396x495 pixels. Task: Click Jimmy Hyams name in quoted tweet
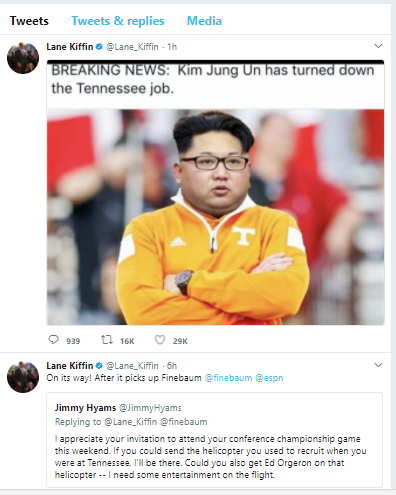(x=85, y=408)
